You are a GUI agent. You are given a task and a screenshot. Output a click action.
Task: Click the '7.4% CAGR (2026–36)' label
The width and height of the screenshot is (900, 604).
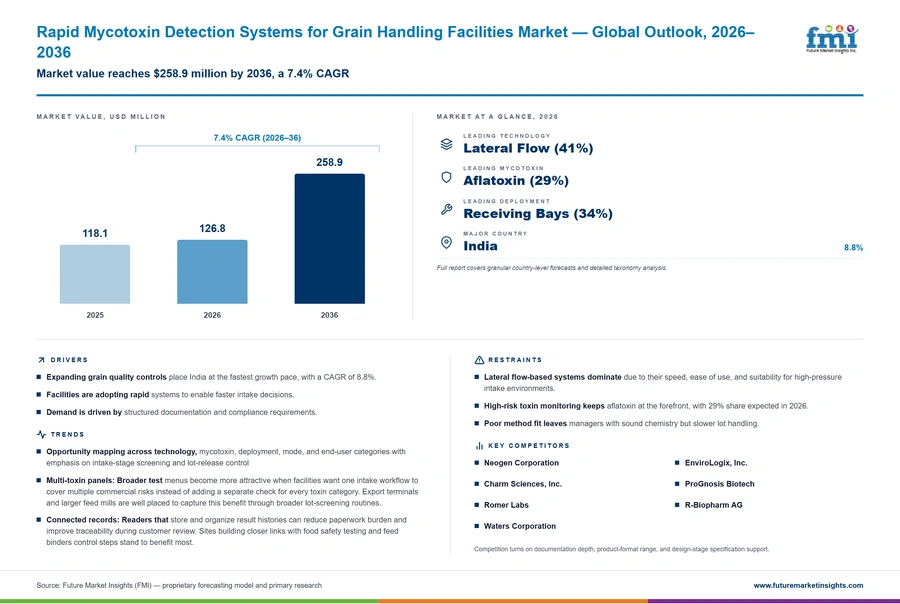(257, 138)
